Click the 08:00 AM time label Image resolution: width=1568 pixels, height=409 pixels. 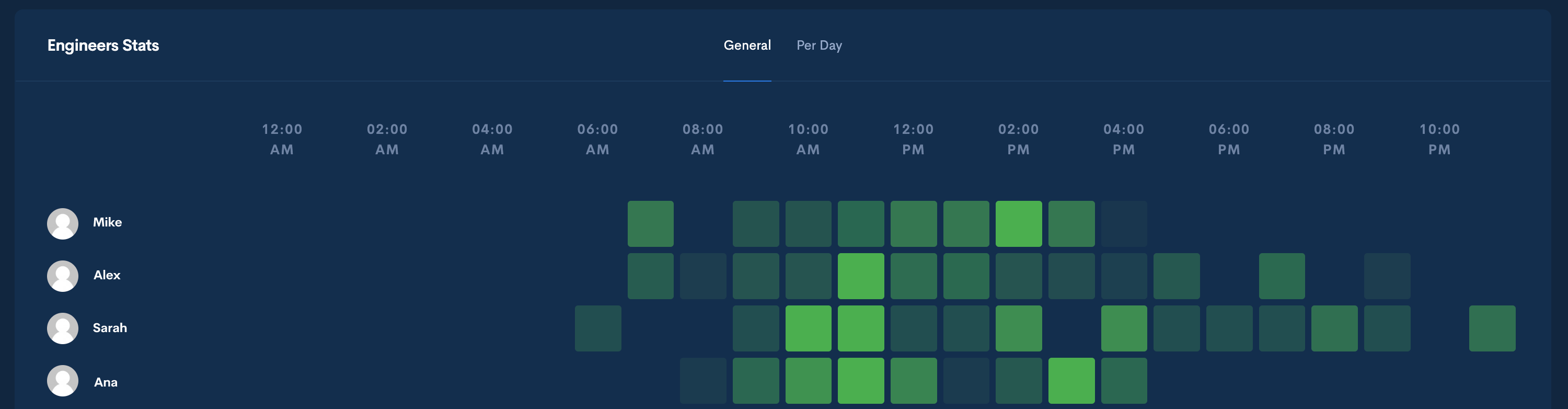(x=703, y=139)
